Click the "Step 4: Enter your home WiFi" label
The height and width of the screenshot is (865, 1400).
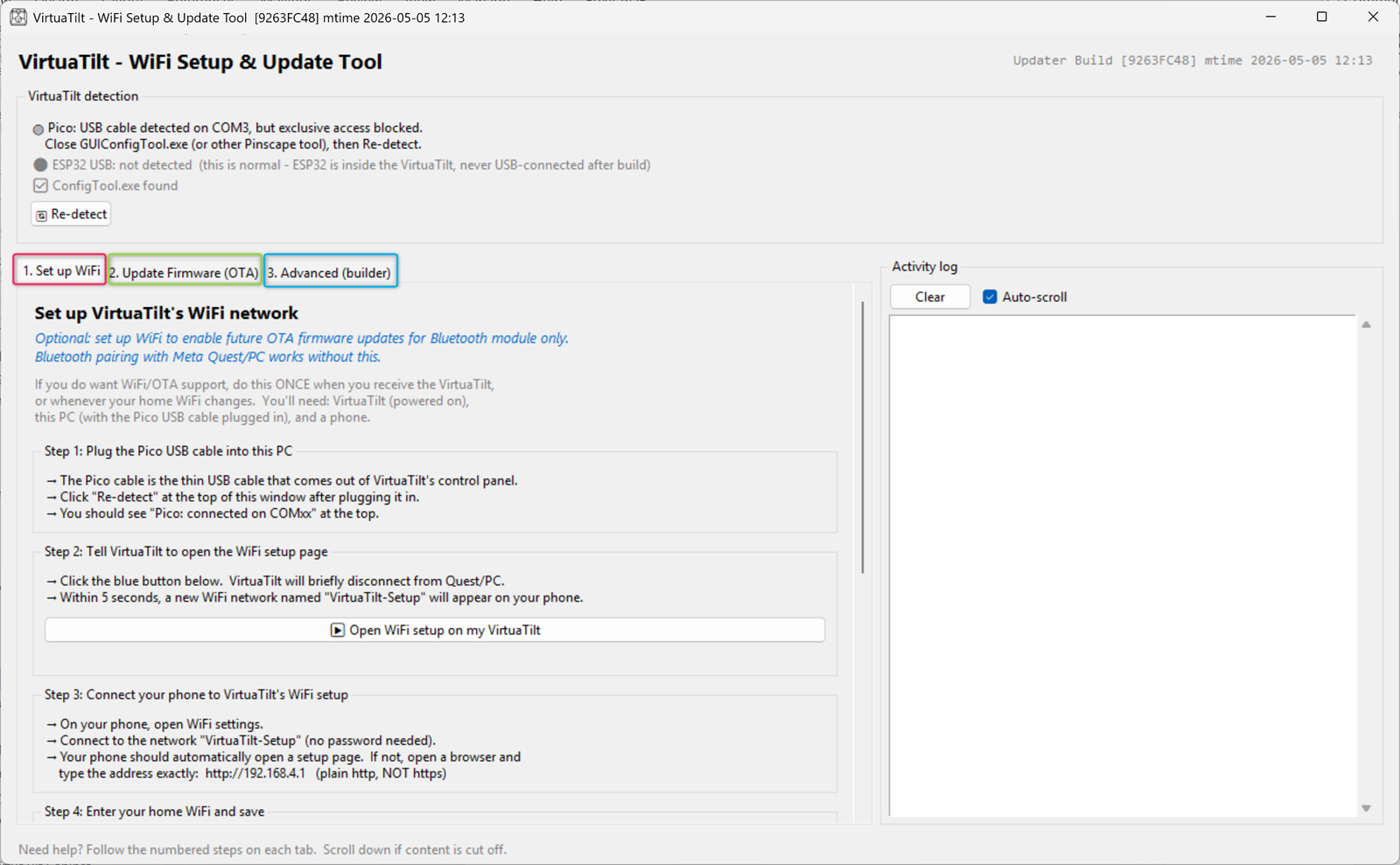pos(155,812)
